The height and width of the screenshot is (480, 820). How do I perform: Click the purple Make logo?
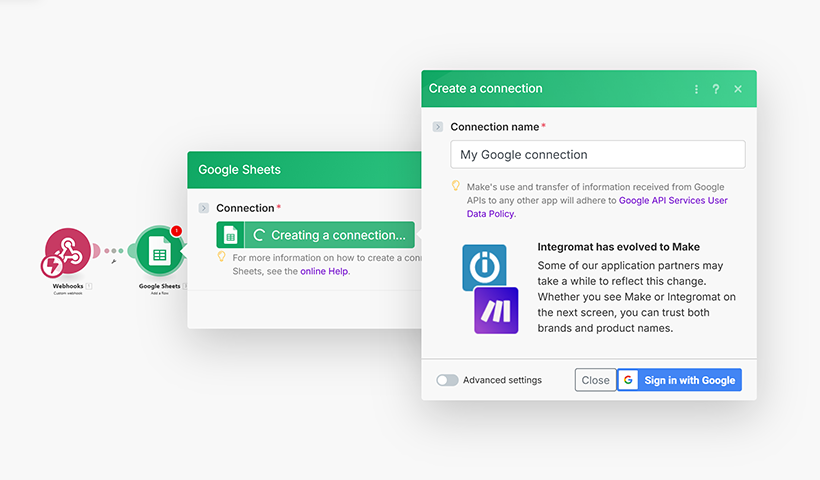pyautogui.click(x=496, y=310)
